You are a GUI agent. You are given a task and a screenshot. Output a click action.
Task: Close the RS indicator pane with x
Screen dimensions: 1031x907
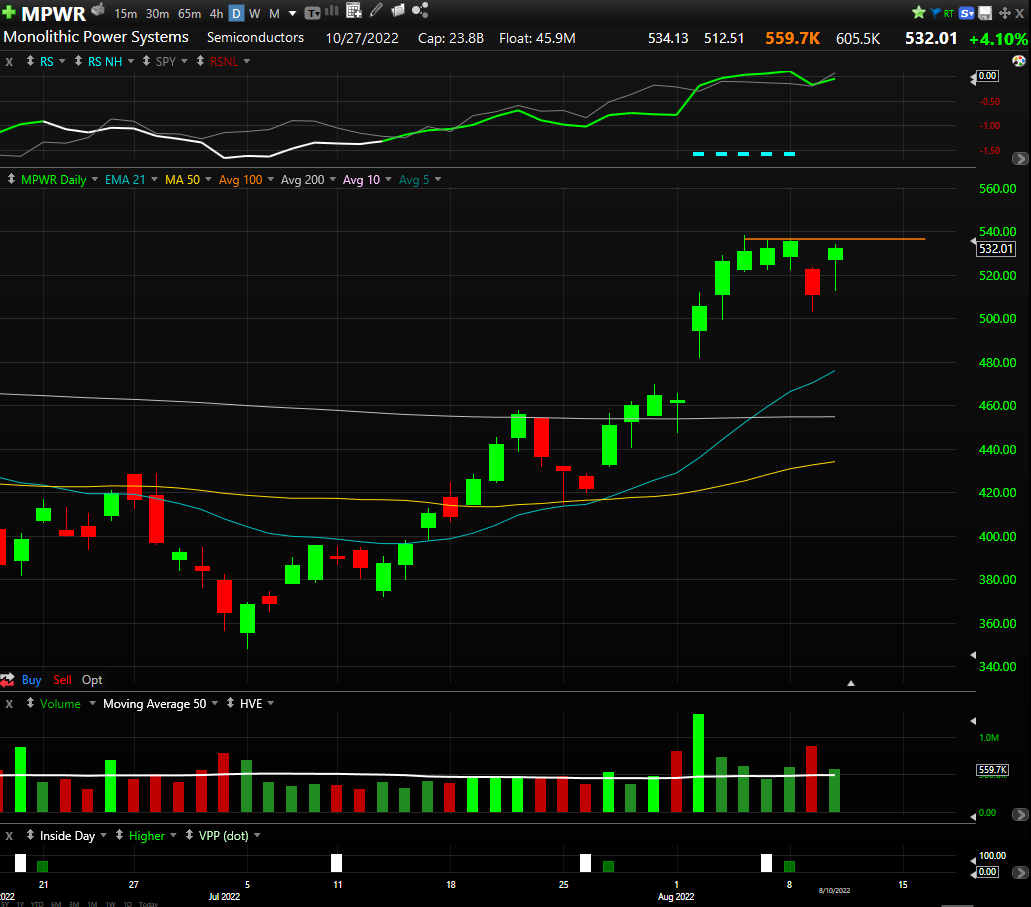click(x=9, y=62)
